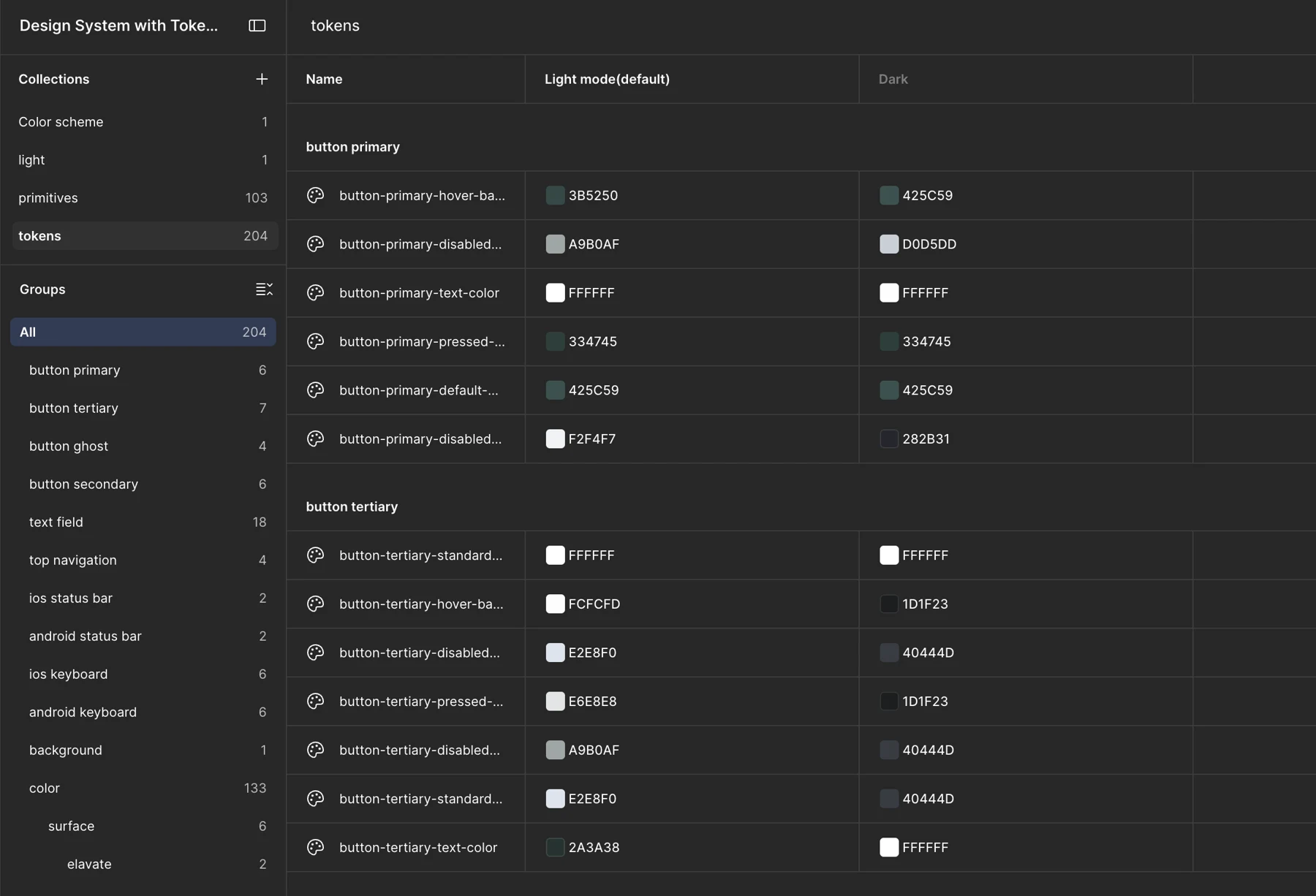Toggle the sidebar panel icon
Viewport: 1316px width, 896px height.
(257, 26)
